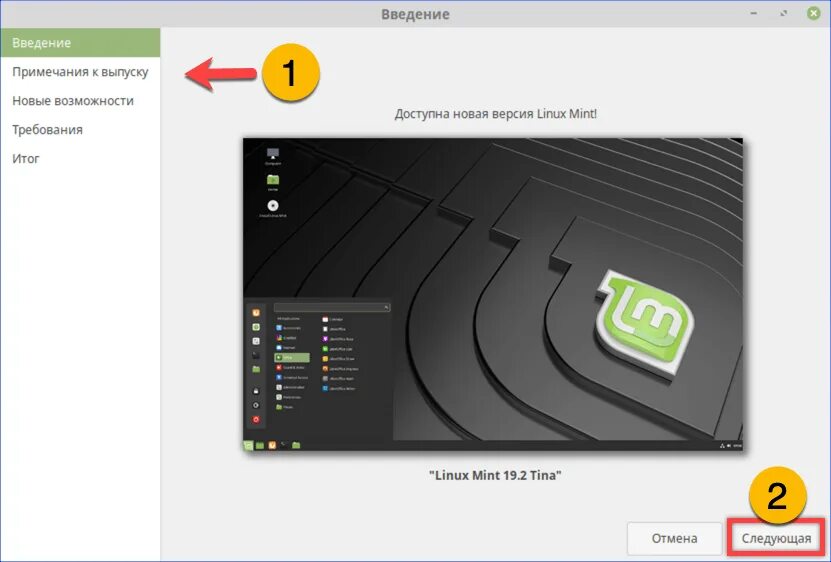Minimize the Введение window
The height and width of the screenshot is (562, 831).
(754, 13)
